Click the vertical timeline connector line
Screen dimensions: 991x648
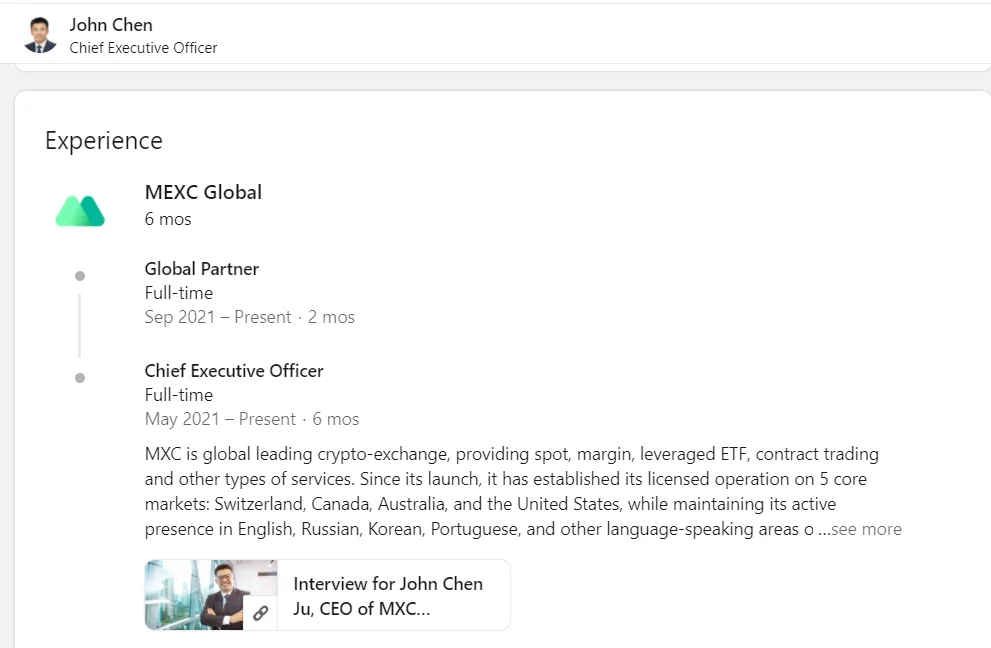[80, 326]
